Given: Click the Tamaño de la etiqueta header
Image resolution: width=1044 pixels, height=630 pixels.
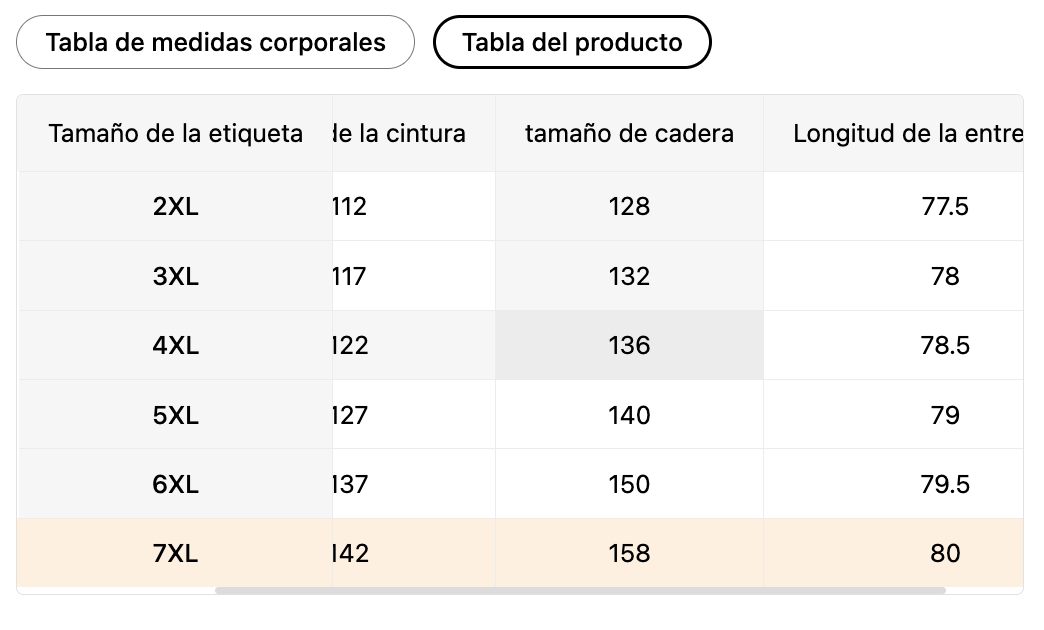Looking at the screenshot, I should coord(175,134).
